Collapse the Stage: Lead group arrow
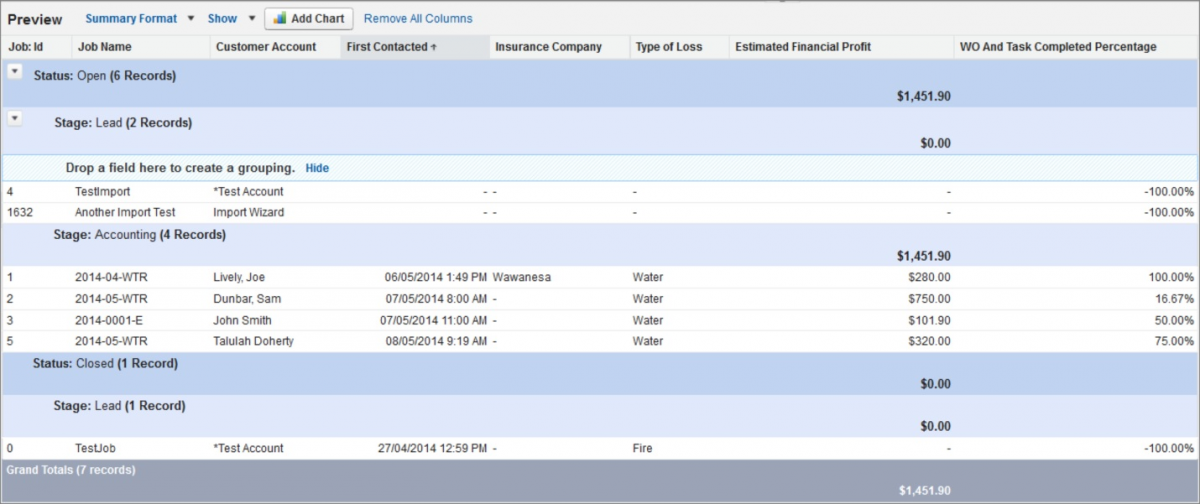Image resolution: width=1200 pixels, height=504 pixels. coord(15,119)
